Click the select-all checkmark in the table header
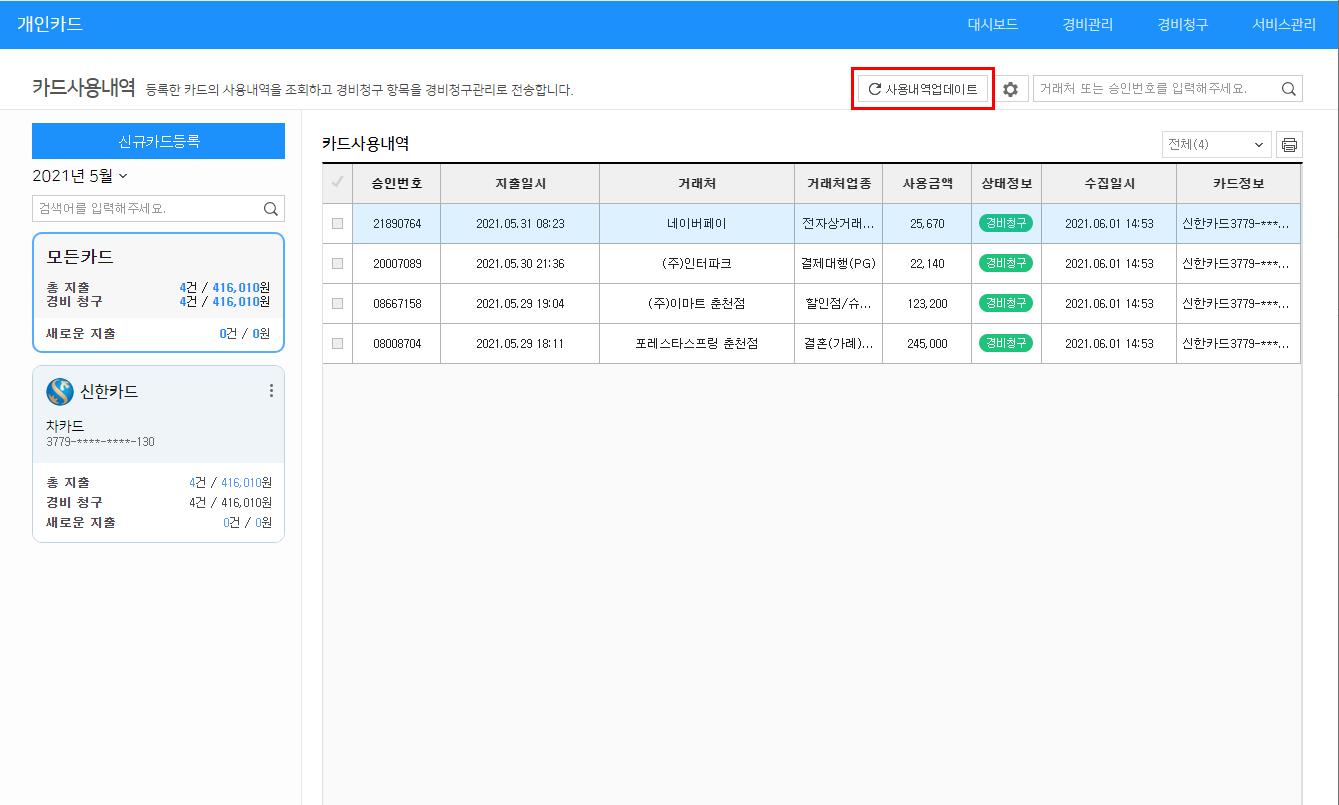This screenshot has height=805, width=1339. click(x=337, y=183)
